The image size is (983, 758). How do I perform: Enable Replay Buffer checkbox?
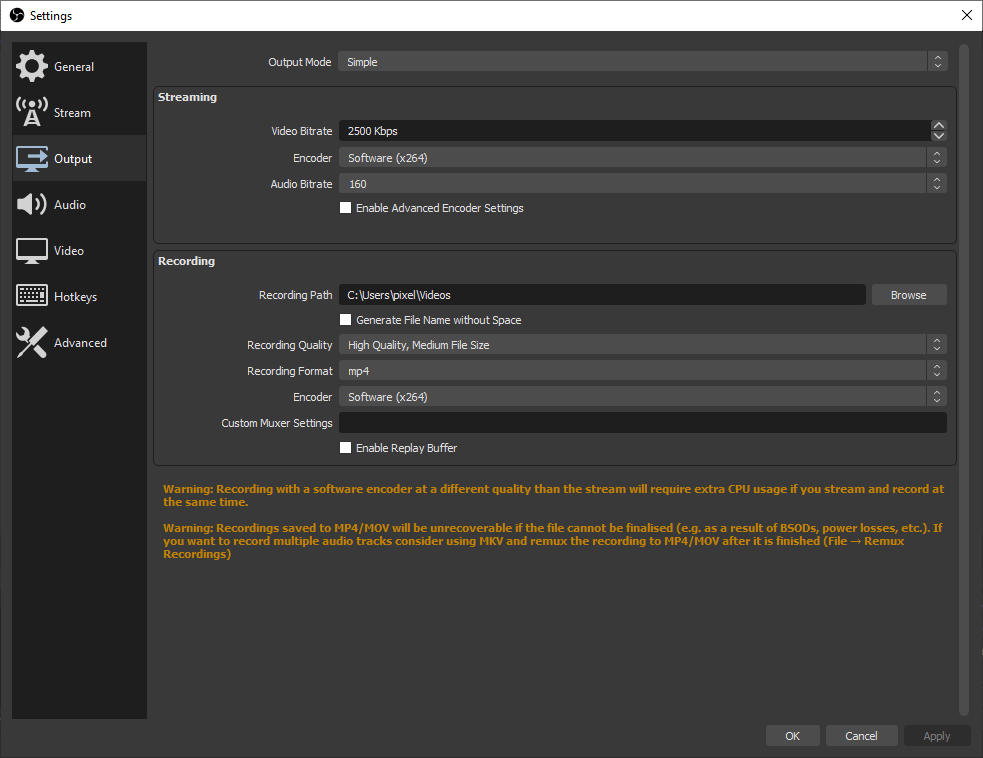[345, 448]
